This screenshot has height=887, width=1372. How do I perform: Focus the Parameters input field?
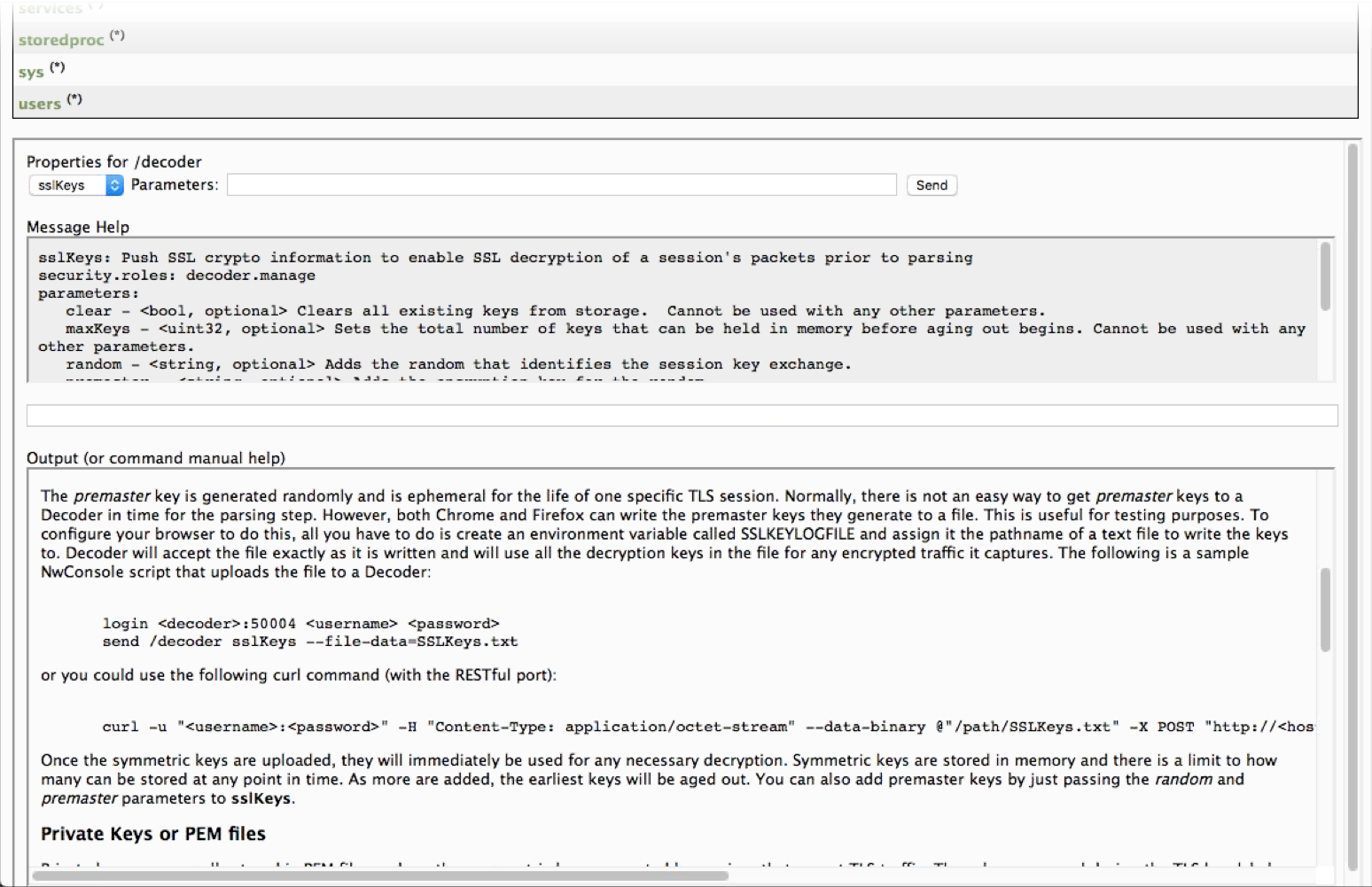tap(561, 185)
